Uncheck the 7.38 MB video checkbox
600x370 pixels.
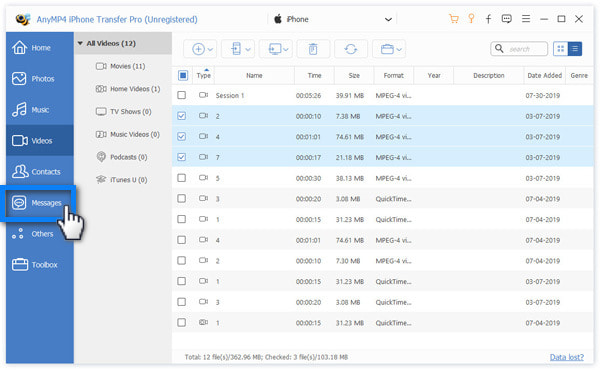[182, 116]
